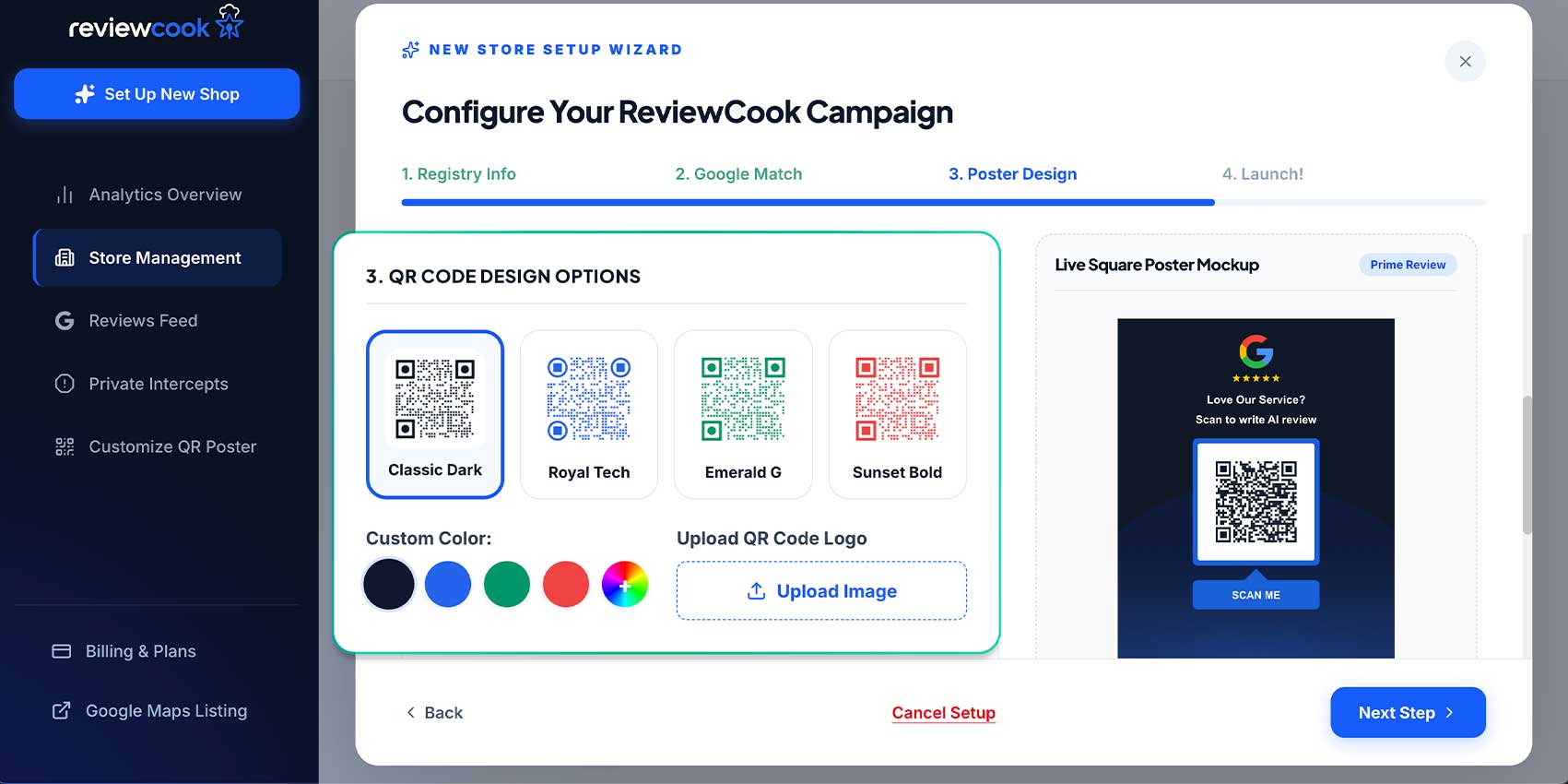Open Analytics Overview in the sidebar
This screenshot has width=1568, height=784.
point(157,195)
